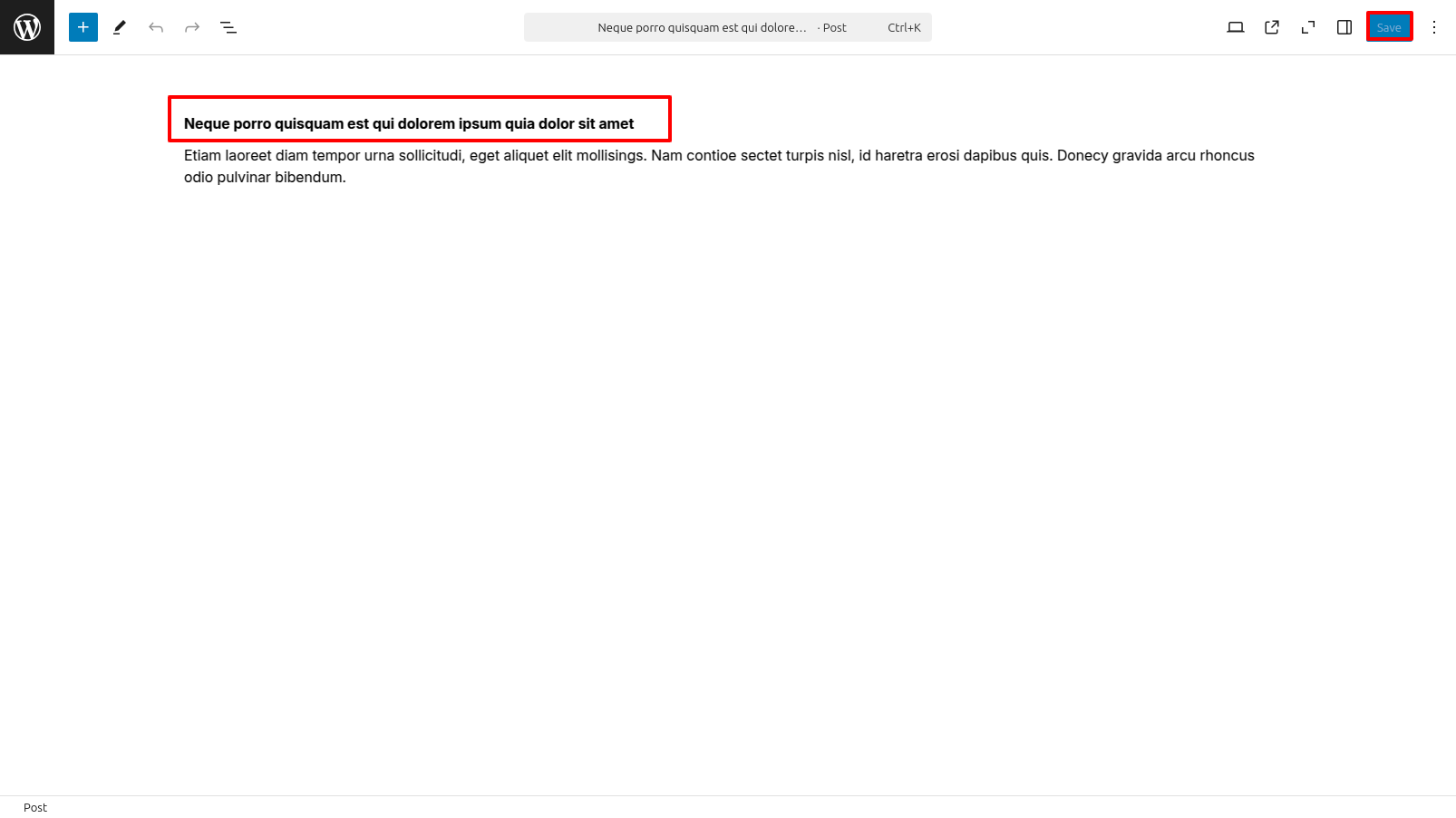The height and width of the screenshot is (818, 1456).
Task: Open the View Post external link icon
Action: [x=1272, y=27]
